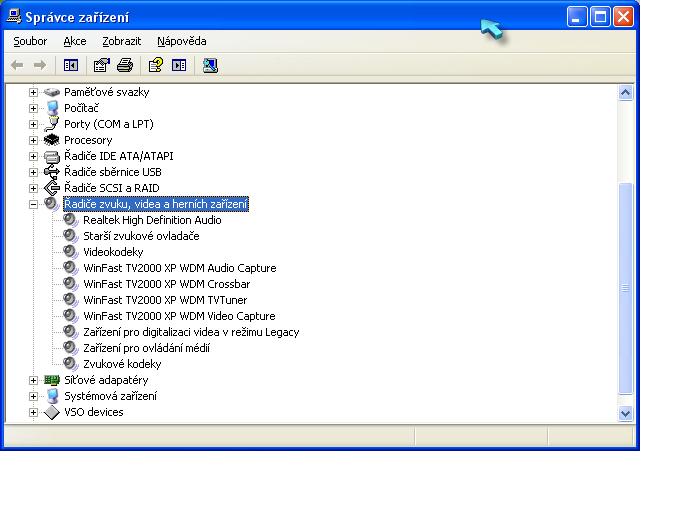Open the Nápověda menu
Viewport: 700px width, 521px height.
[182, 42]
